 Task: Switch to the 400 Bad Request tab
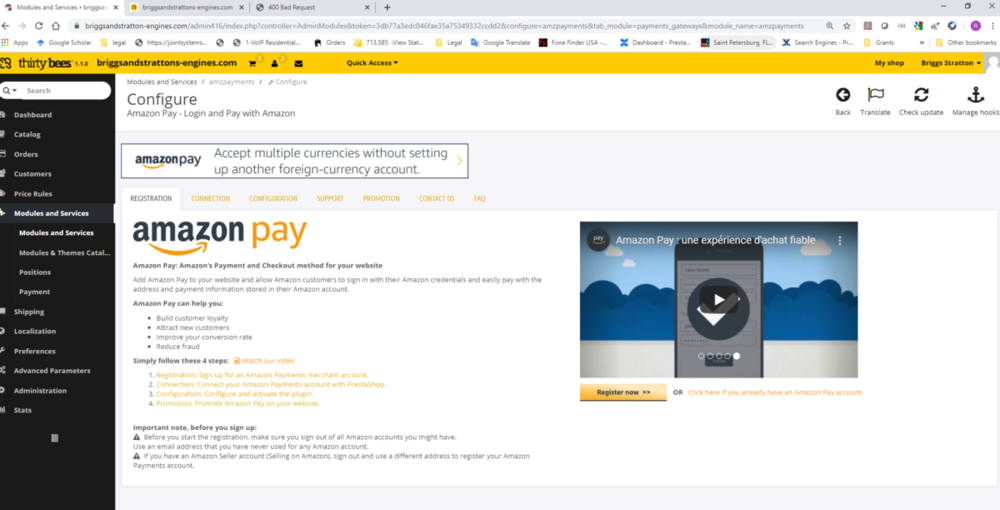click(311, 8)
